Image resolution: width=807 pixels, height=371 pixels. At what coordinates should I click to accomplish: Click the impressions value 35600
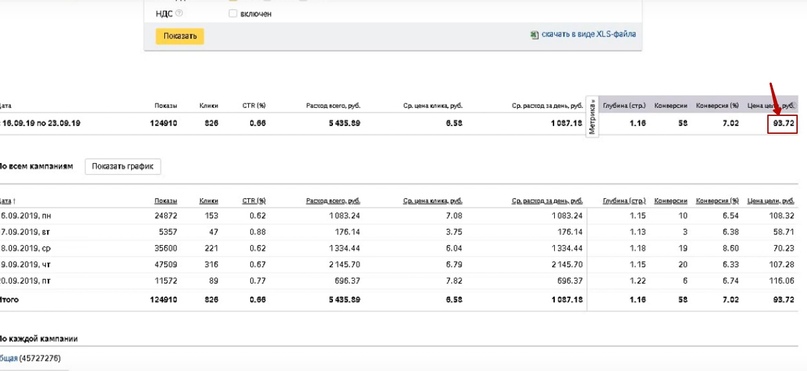[165, 249]
